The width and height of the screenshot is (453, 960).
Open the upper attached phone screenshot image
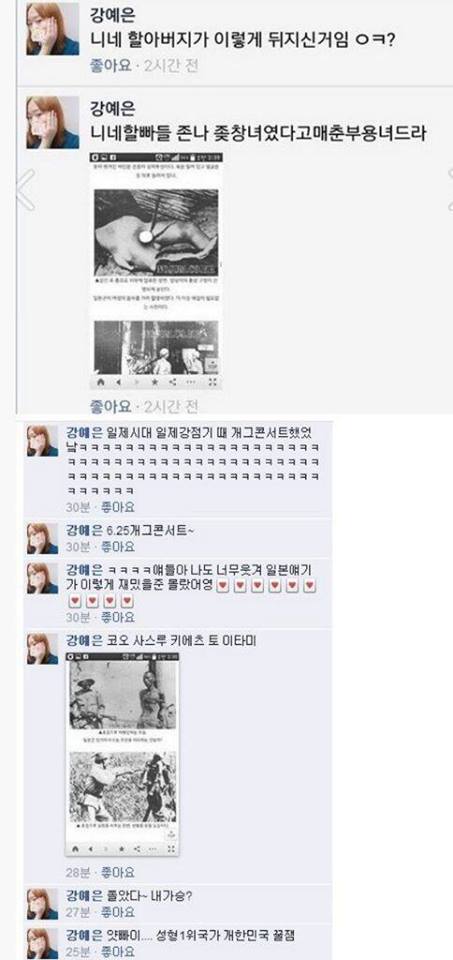pyautogui.click(x=155, y=270)
